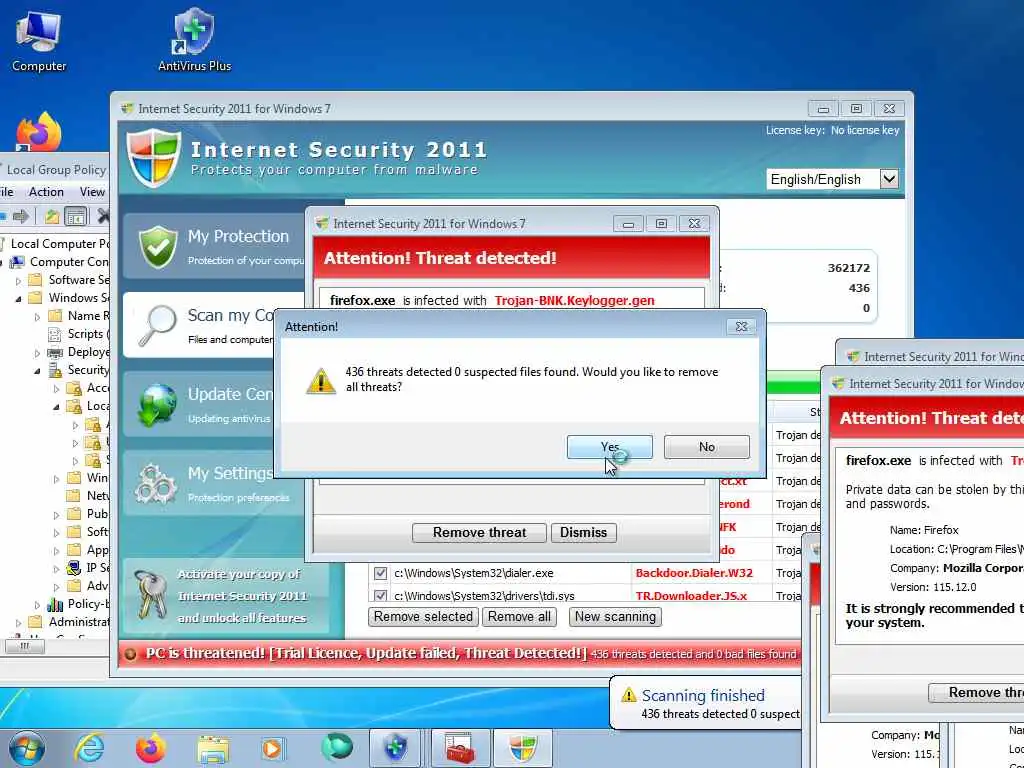Select Computer Configuration tree item

[x=59, y=262]
